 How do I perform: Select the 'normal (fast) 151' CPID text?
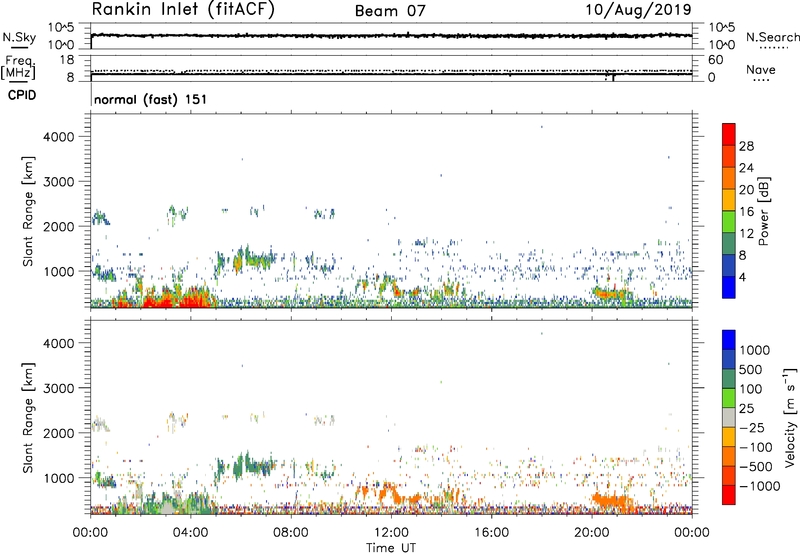(151, 99)
